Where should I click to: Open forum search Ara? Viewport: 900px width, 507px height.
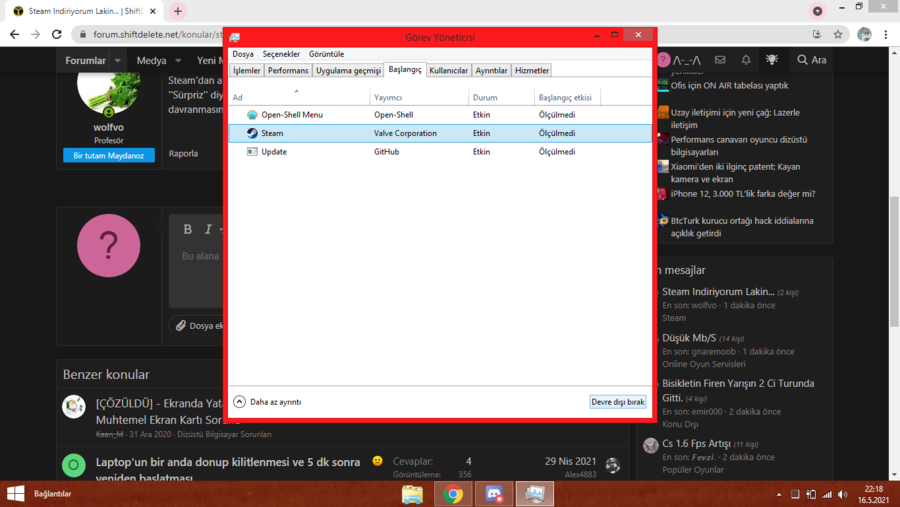pyautogui.click(x=812, y=60)
